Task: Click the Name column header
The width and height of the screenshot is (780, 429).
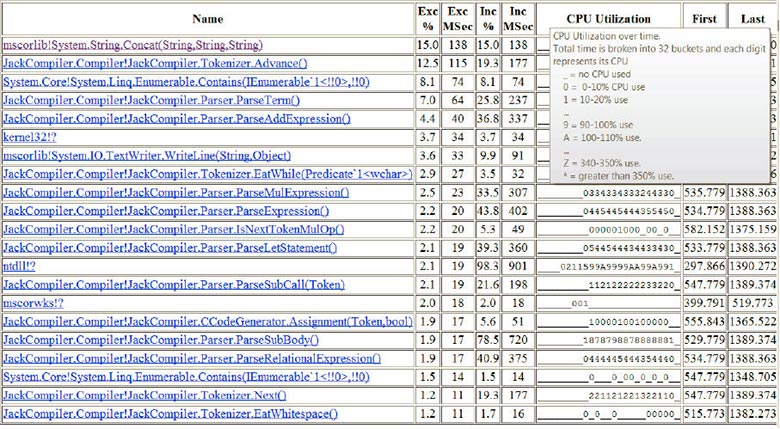Action: click(208, 19)
